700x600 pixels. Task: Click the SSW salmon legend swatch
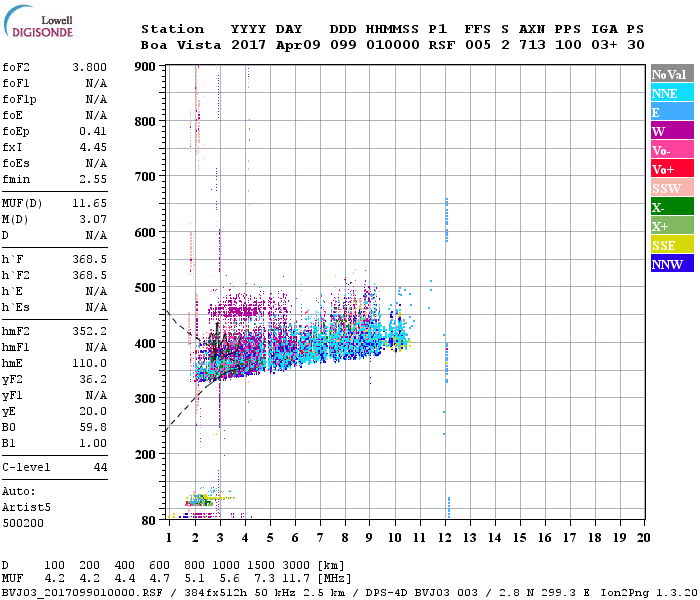(672, 188)
